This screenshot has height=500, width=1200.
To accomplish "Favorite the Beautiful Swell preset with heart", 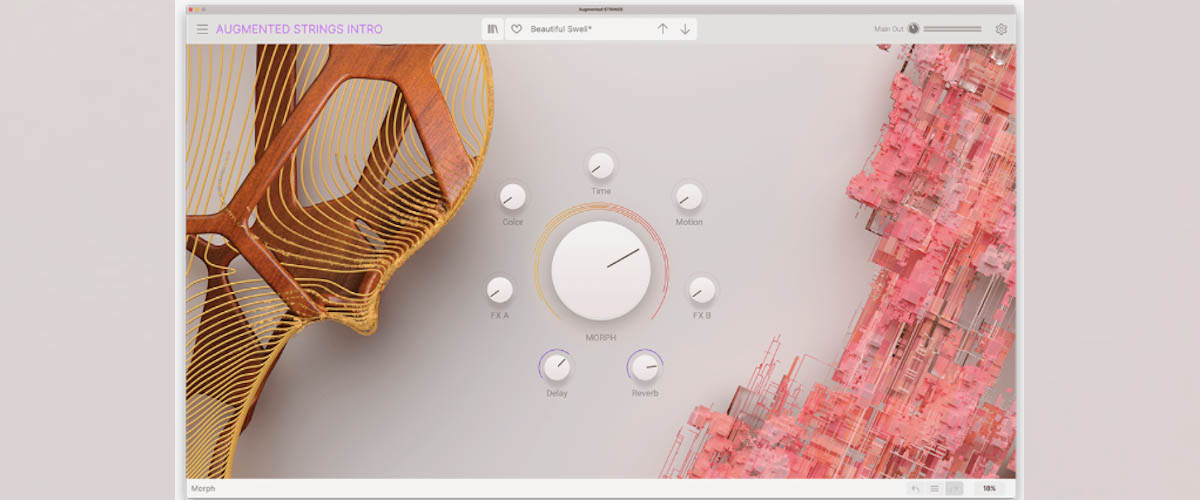I will tap(517, 29).
